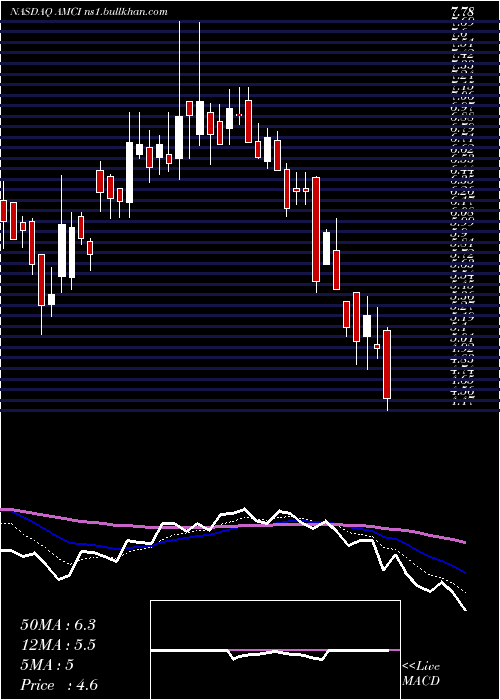The image size is (500, 700).
Task: Click inside the Live MACD chart box
Action: pos(275,650)
